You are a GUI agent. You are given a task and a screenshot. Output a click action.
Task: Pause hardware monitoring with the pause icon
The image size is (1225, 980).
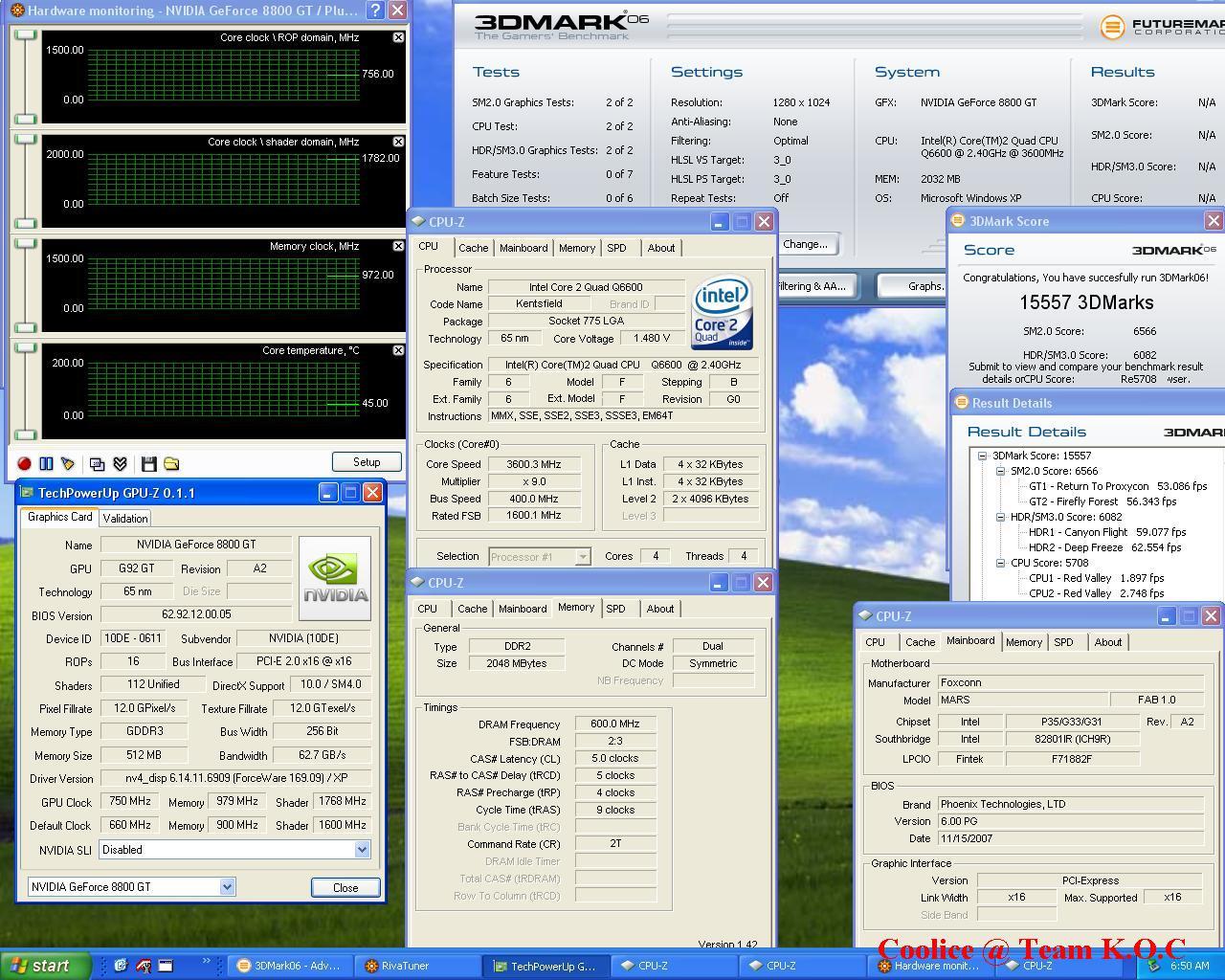point(46,463)
